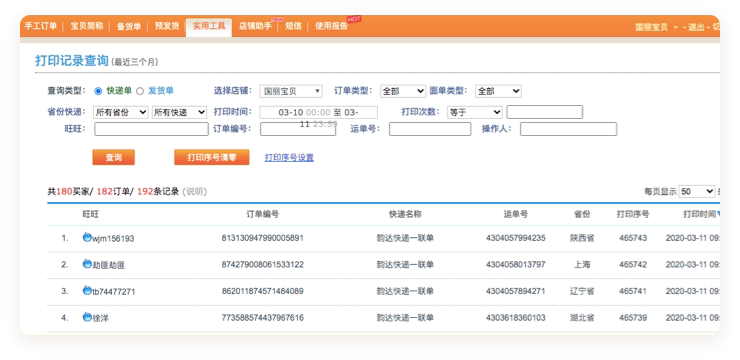Screen dimensions: 740x360
Task: Open the 宝贝简称 tab
Action: pyautogui.click(x=87, y=26)
